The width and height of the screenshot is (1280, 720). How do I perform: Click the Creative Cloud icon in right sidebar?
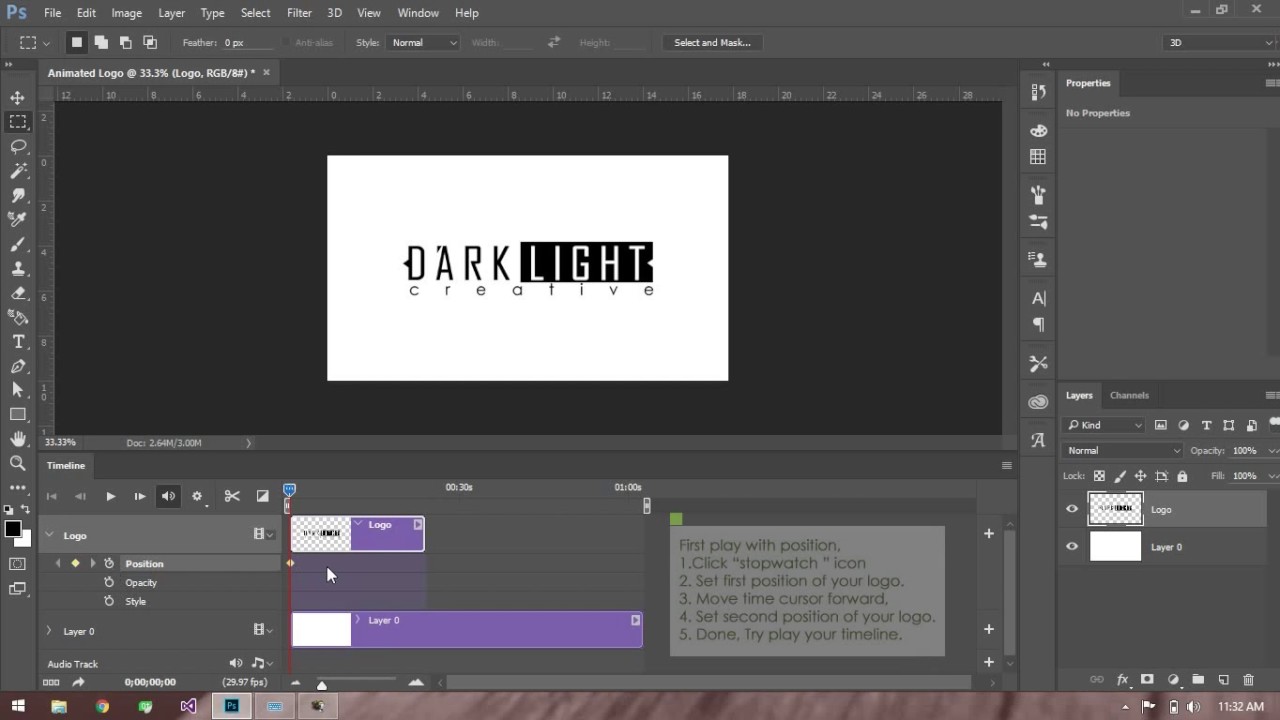[x=1037, y=400]
